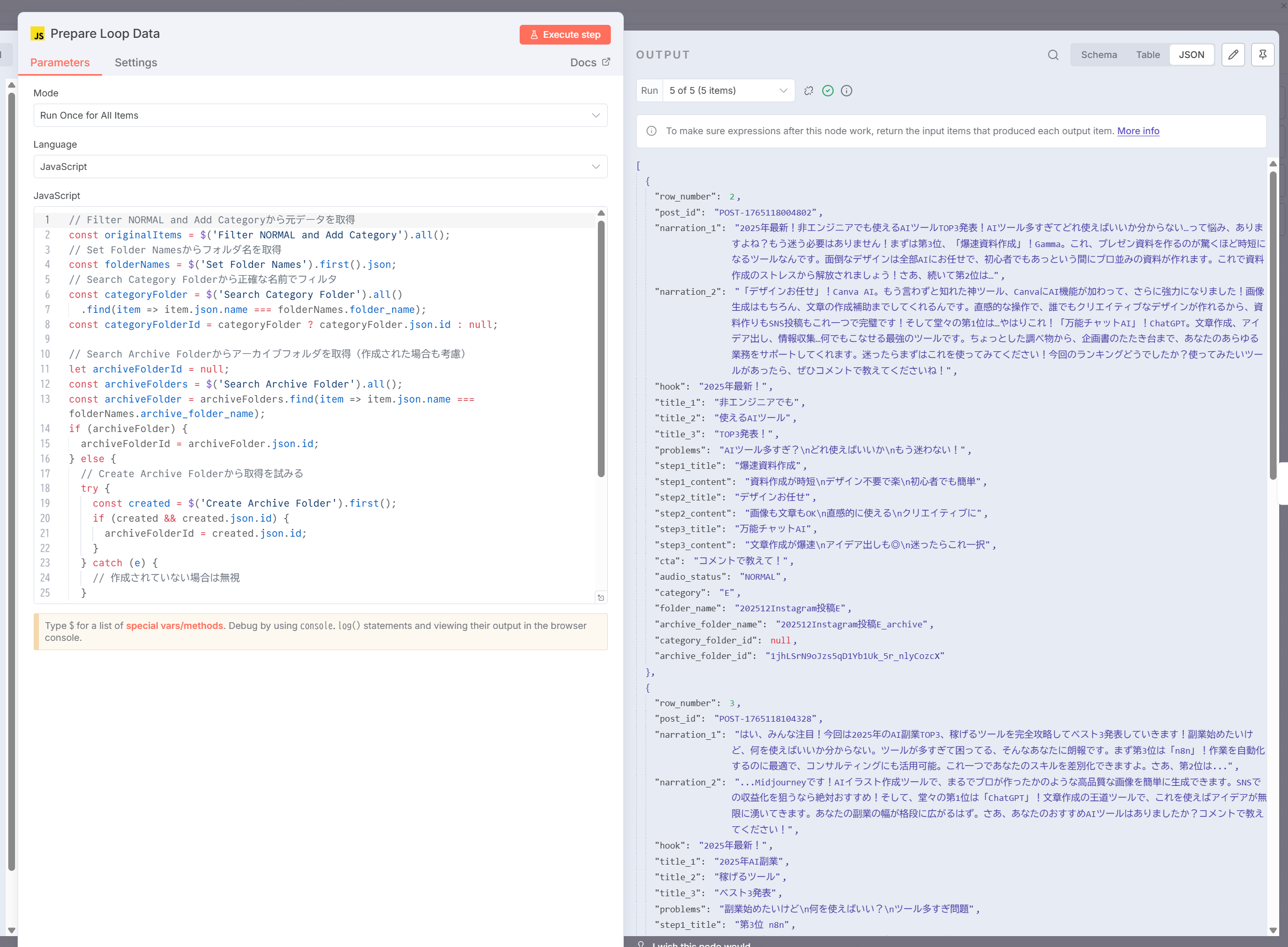1288x947 pixels.
Task: Click the JS node icon beside title
Action: (38, 34)
